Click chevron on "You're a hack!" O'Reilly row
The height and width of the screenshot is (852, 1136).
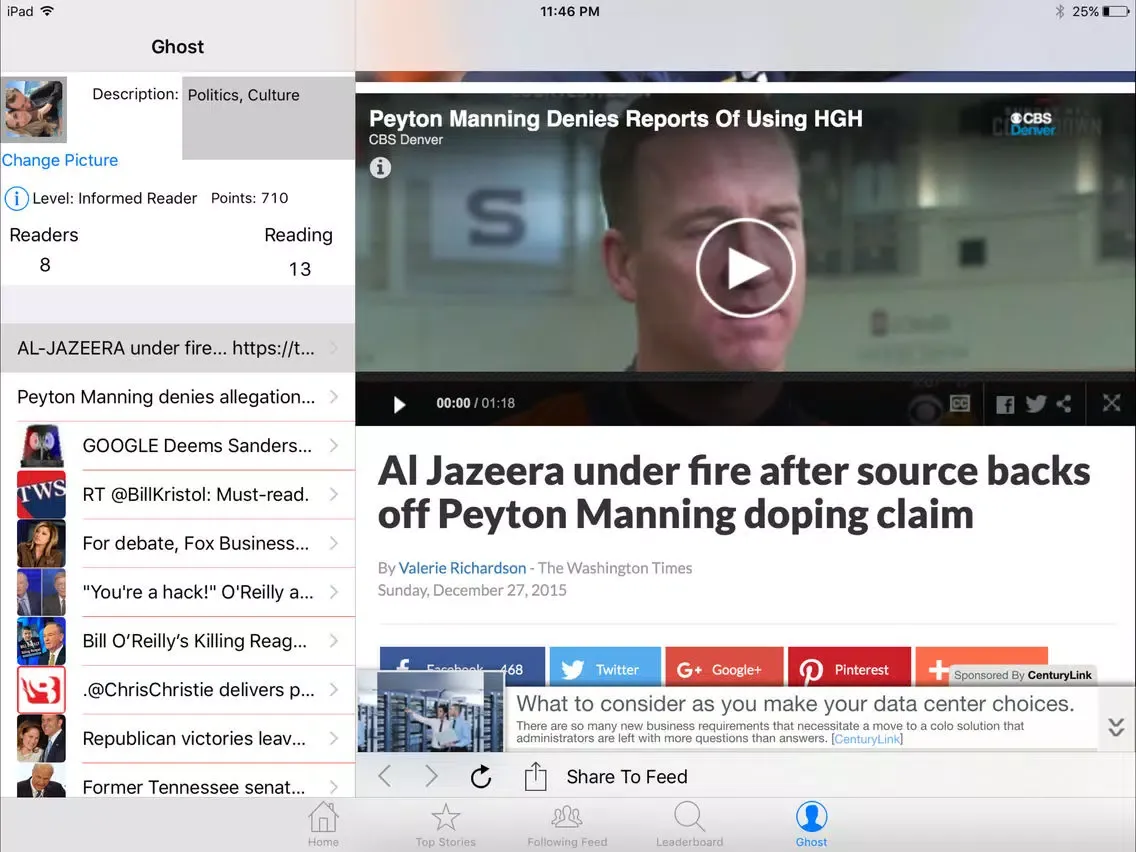click(x=334, y=592)
